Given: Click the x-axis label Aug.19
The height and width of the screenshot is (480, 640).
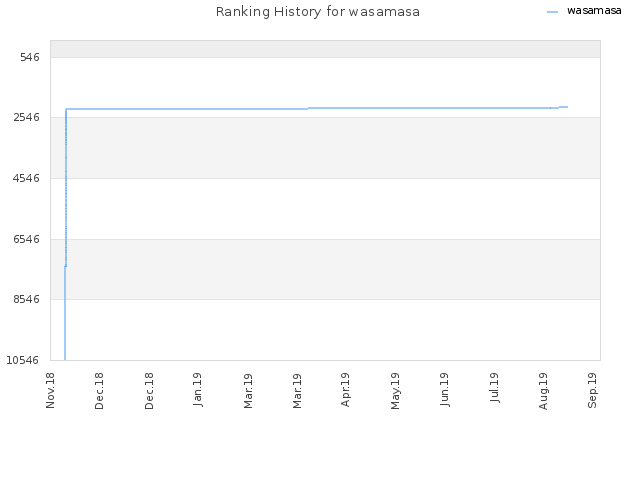Looking at the screenshot, I should coord(543,391).
